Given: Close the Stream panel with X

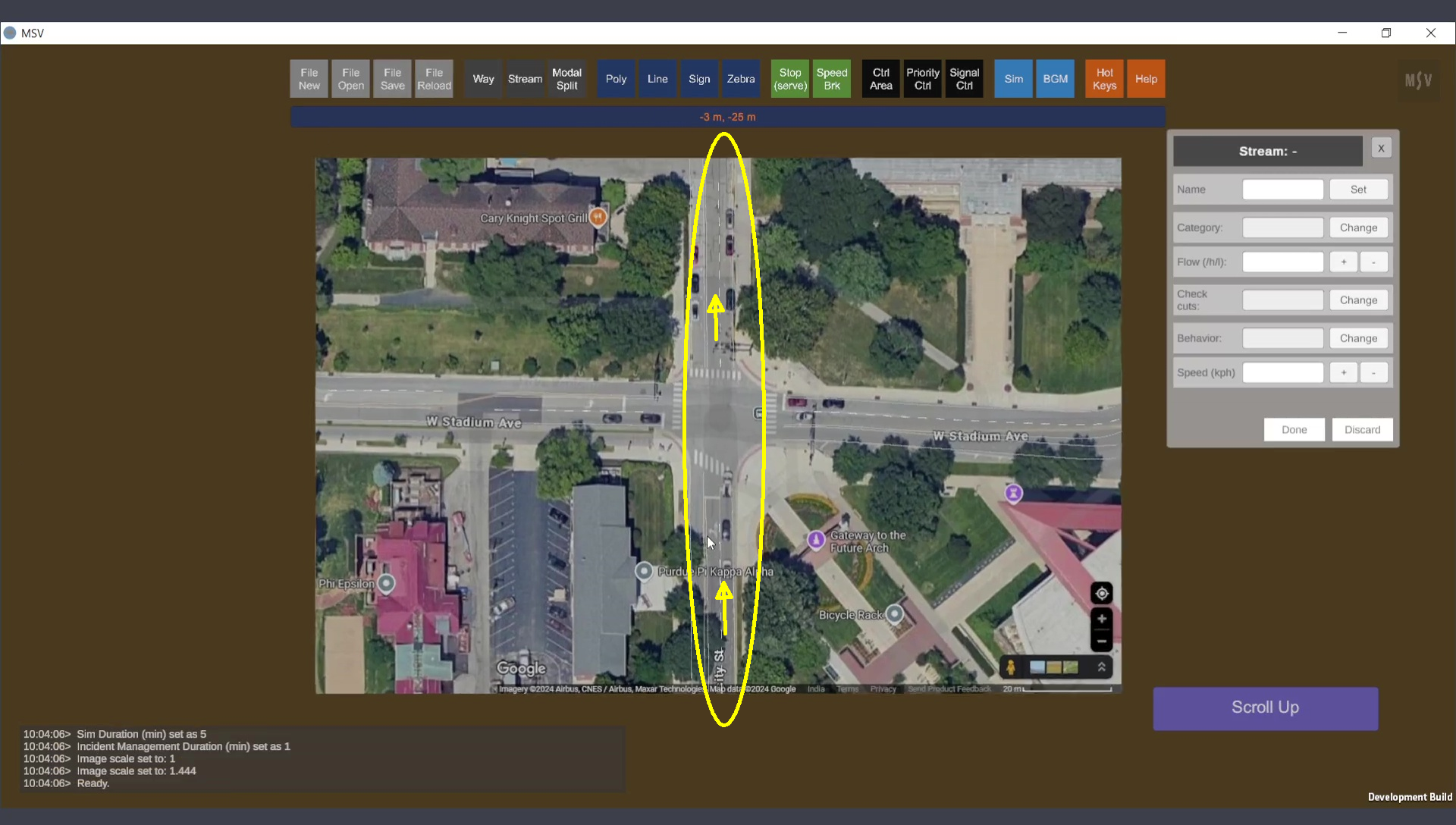Looking at the screenshot, I should coord(1381,149).
